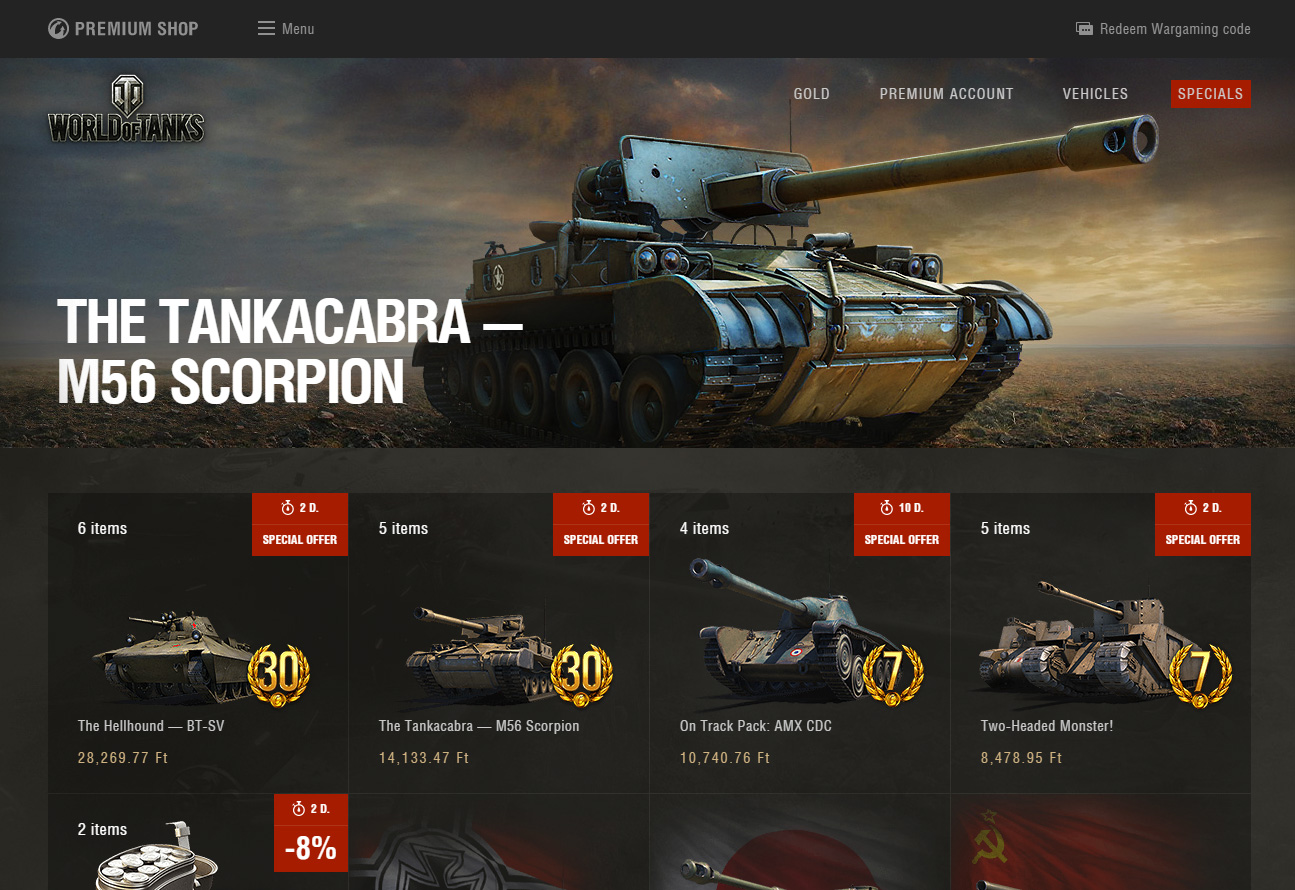Click the gold 7 medal on AMX CDC
The image size is (1295, 890).
coord(892,676)
